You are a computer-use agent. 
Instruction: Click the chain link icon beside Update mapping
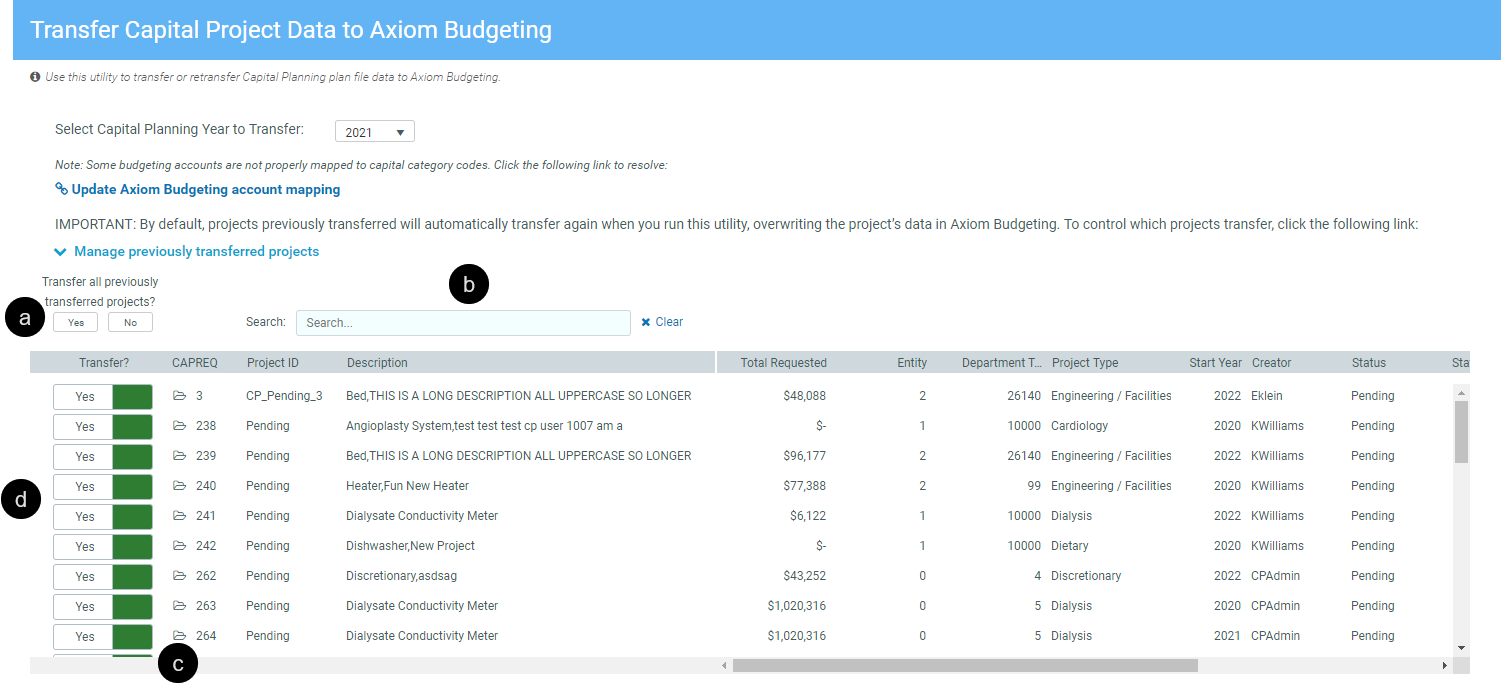[x=61, y=189]
